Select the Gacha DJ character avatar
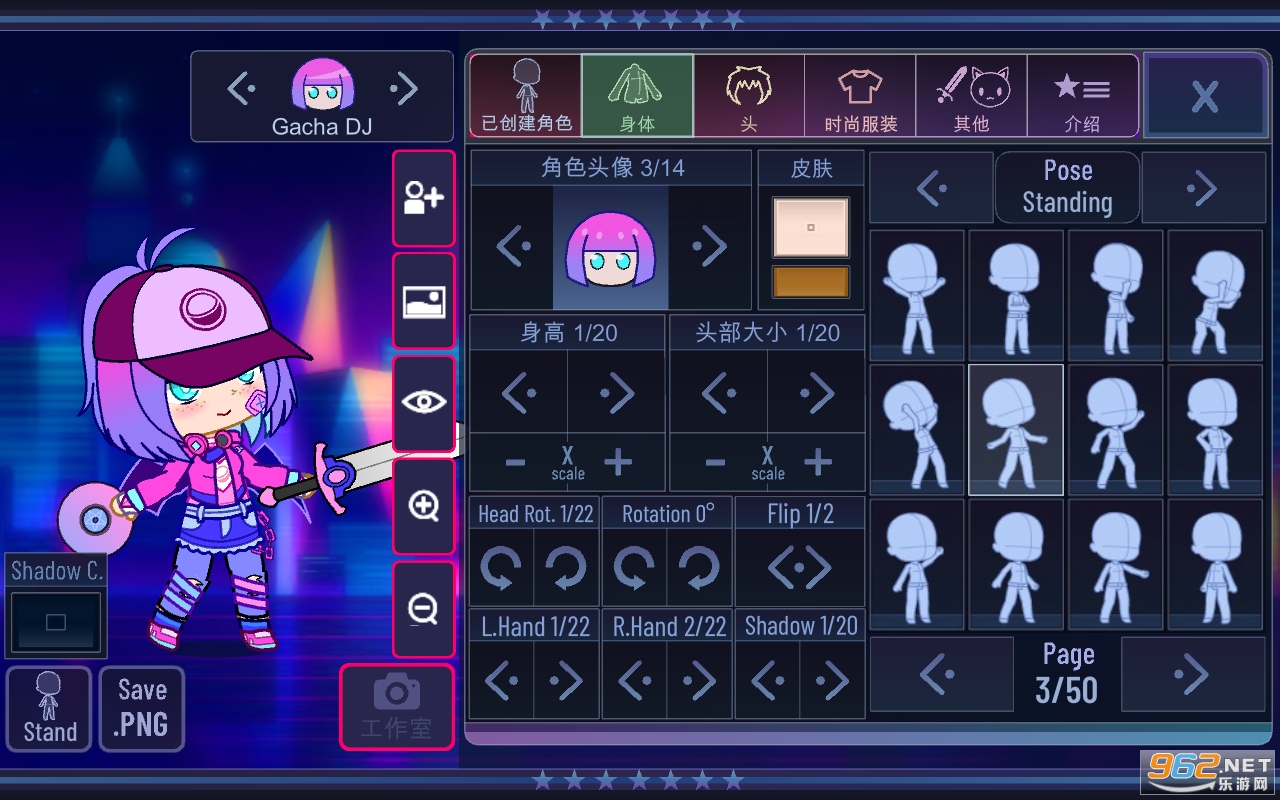The height and width of the screenshot is (800, 1280). [322, 84]
